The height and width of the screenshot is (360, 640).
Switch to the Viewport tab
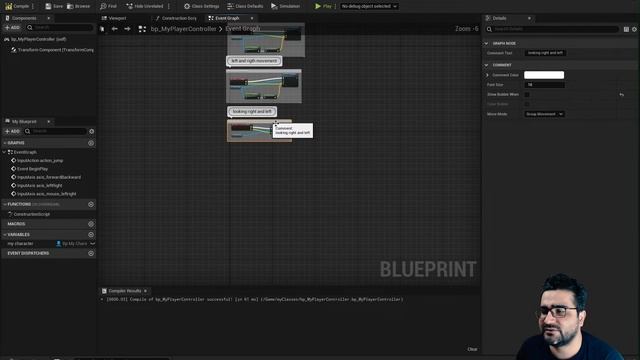click(x=114, y=18)
